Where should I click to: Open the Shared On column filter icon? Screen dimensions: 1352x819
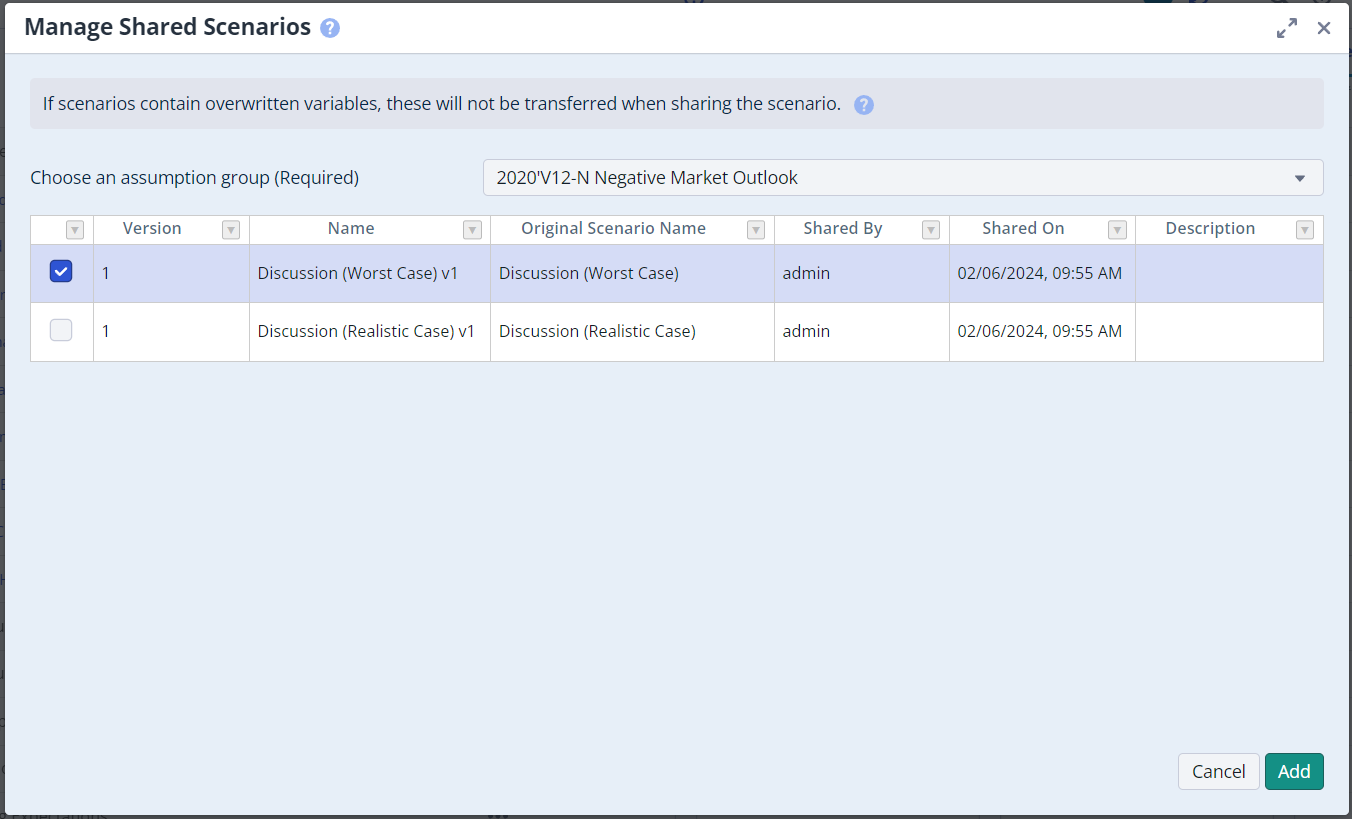tap(1117, 230)
